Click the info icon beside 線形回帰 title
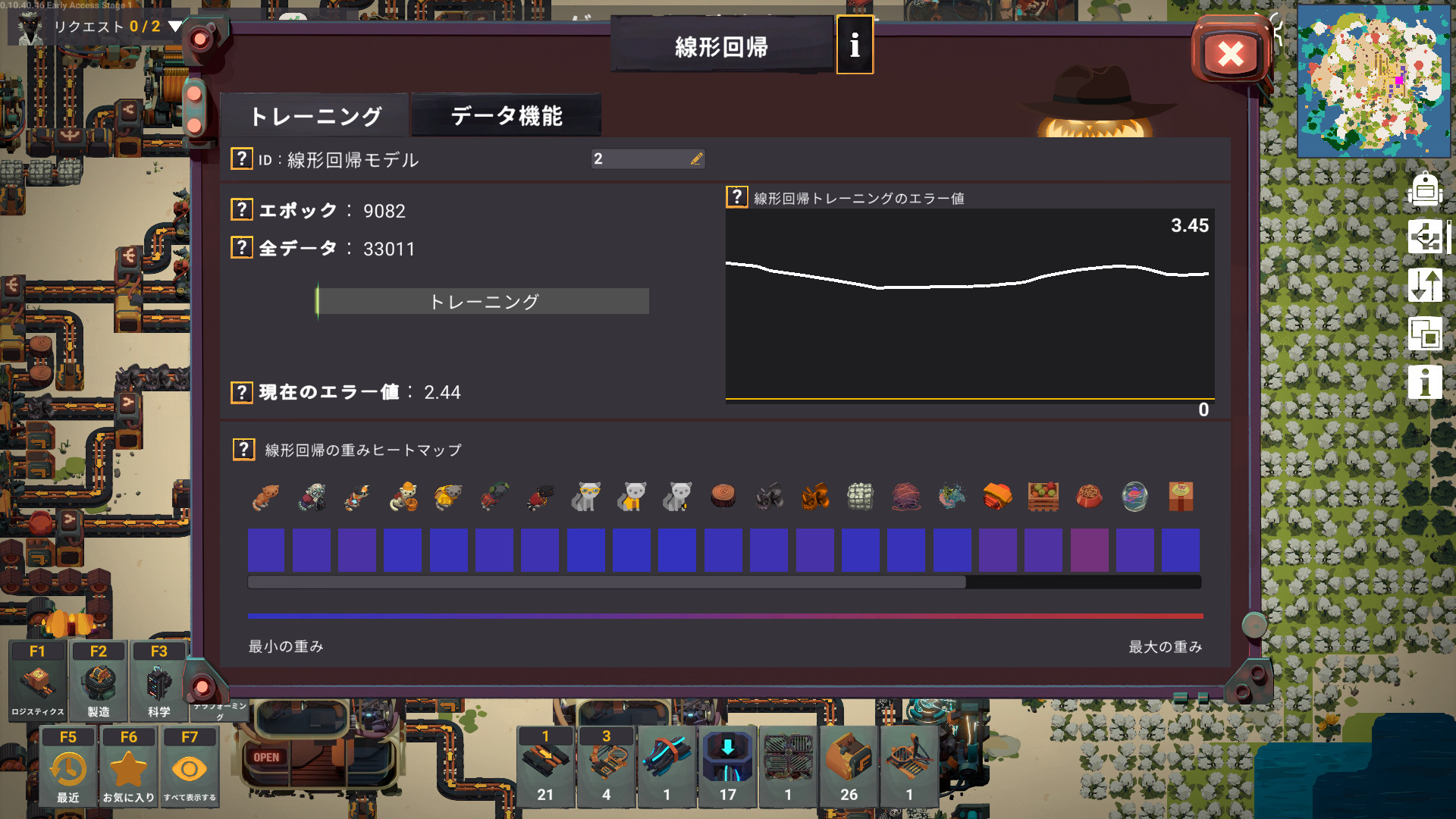 855,45
